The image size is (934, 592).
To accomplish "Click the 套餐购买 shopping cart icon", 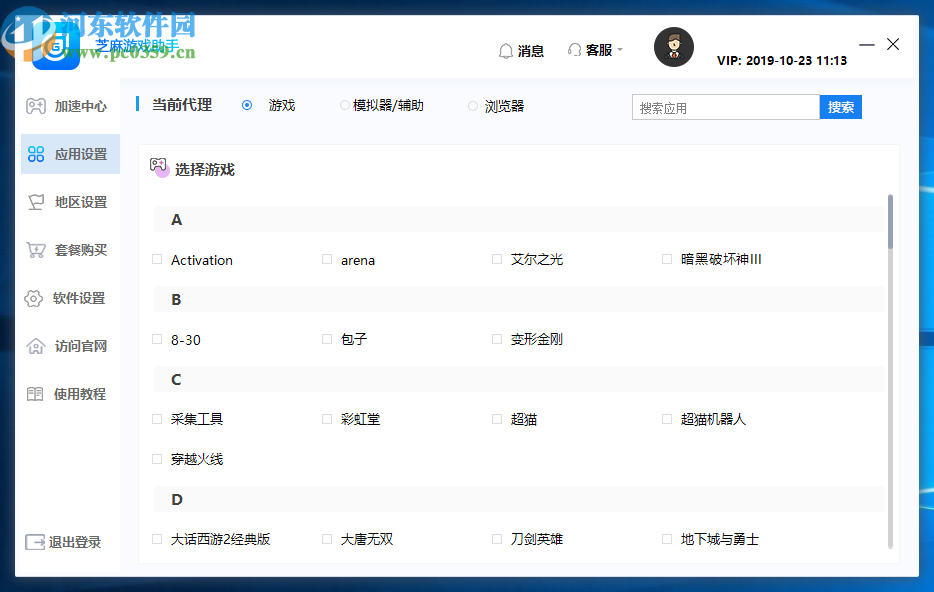I will point(36,250).
